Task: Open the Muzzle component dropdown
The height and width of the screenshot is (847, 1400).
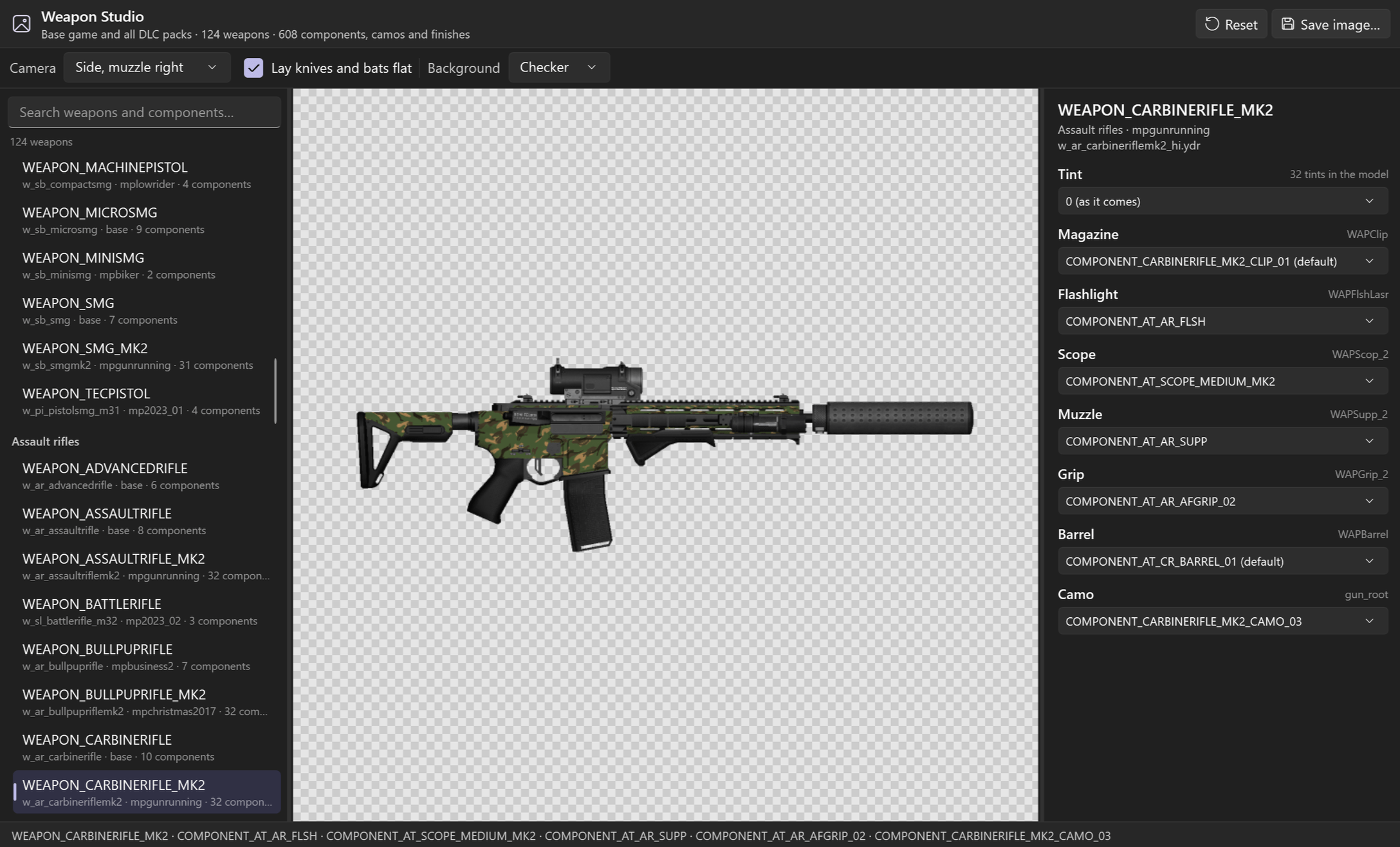Action: (x=1222, y=441)
